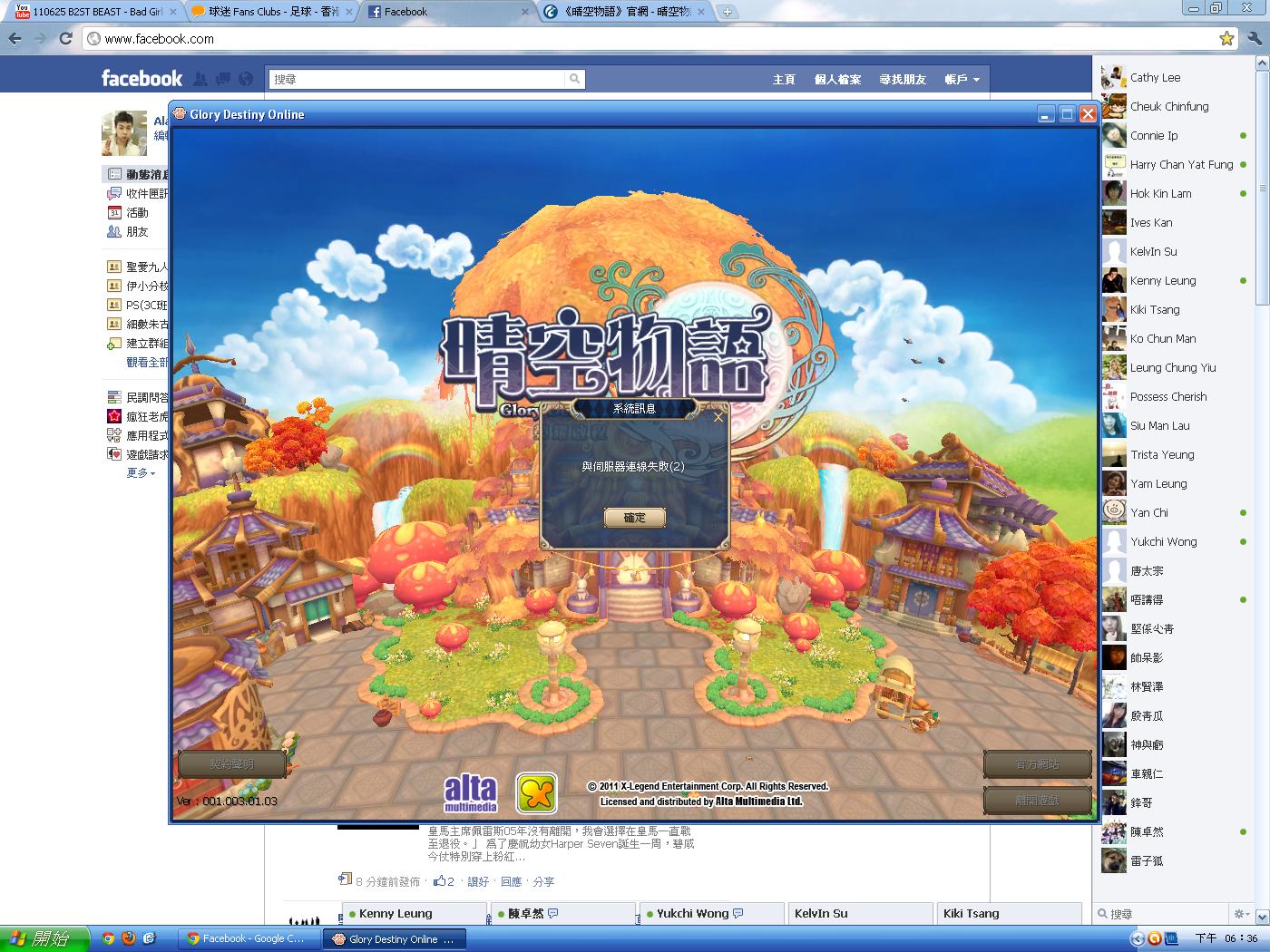Reload the page with refresh icon
Screen dimensions: 1270x952
pyautogui.click(x=65, y=38)
